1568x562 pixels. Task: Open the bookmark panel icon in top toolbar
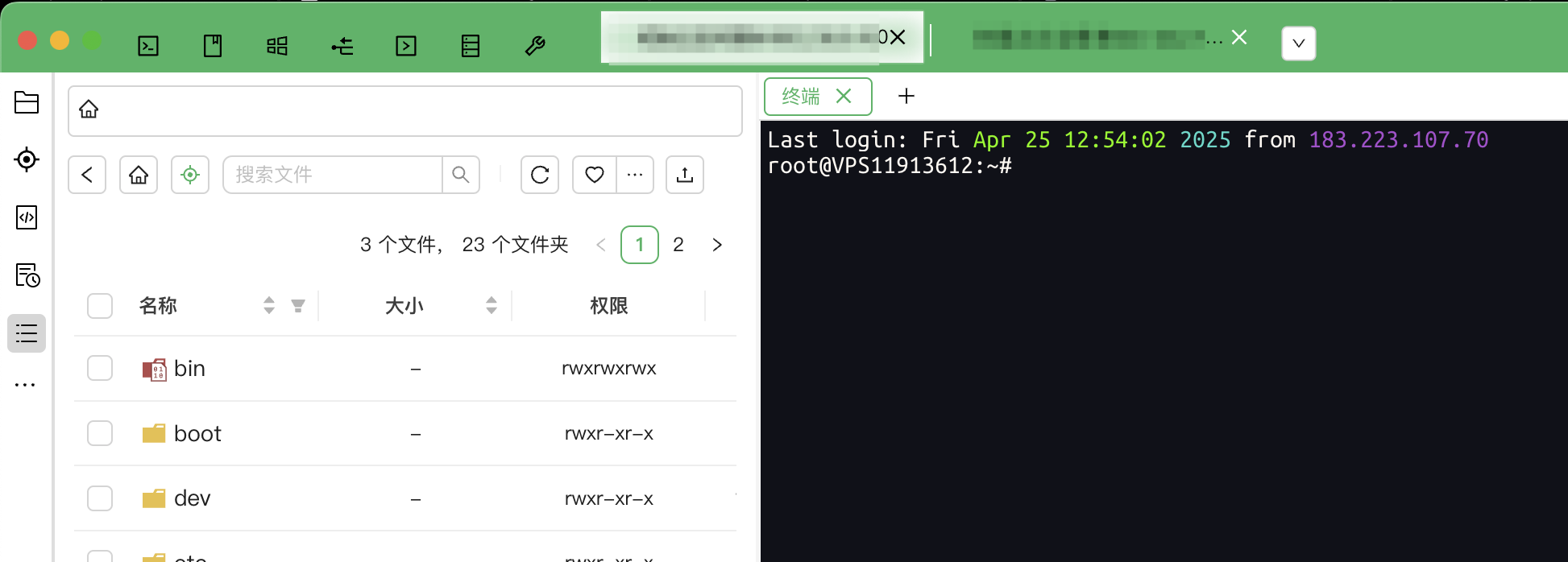click(x=213, y=46)
